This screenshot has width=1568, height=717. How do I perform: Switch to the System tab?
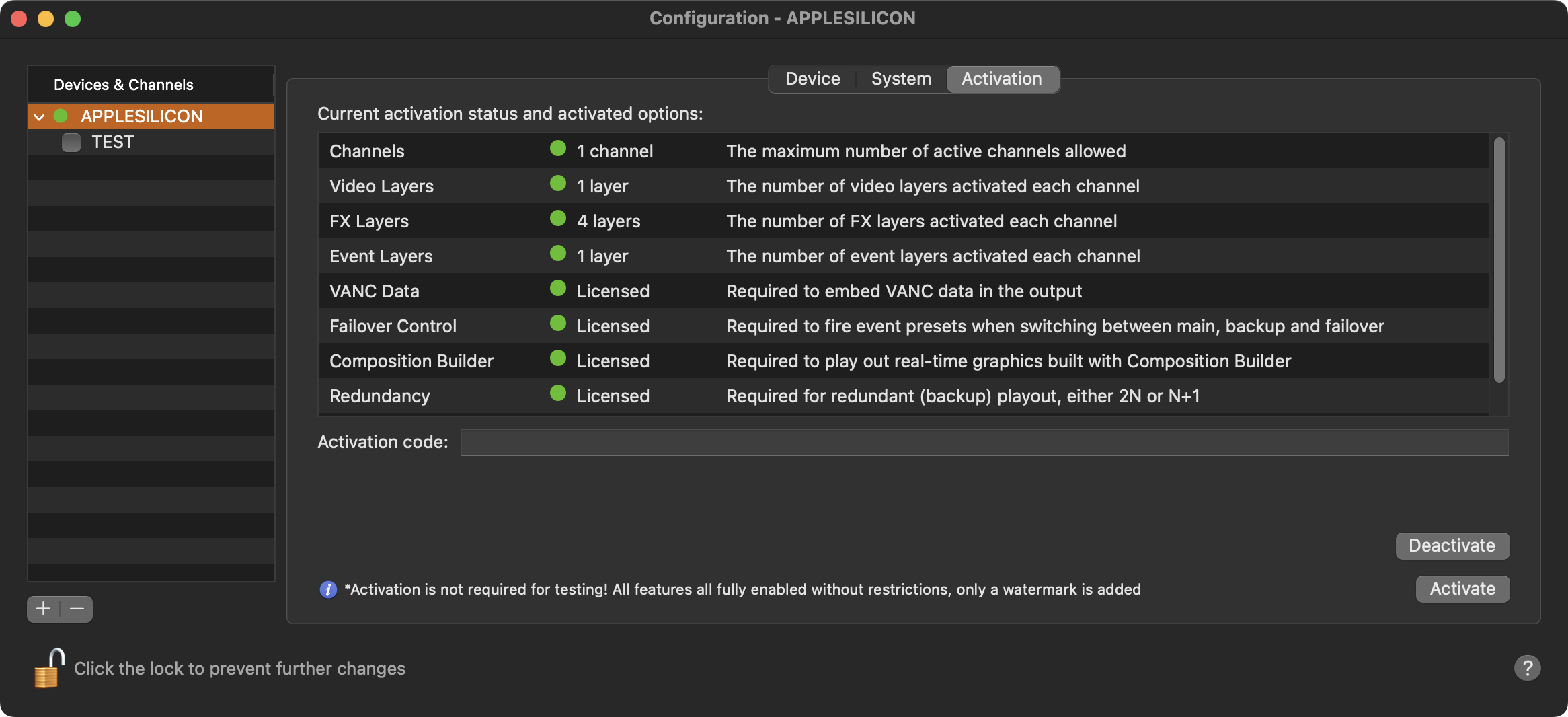pyautogui.click(x=901, y=79)
